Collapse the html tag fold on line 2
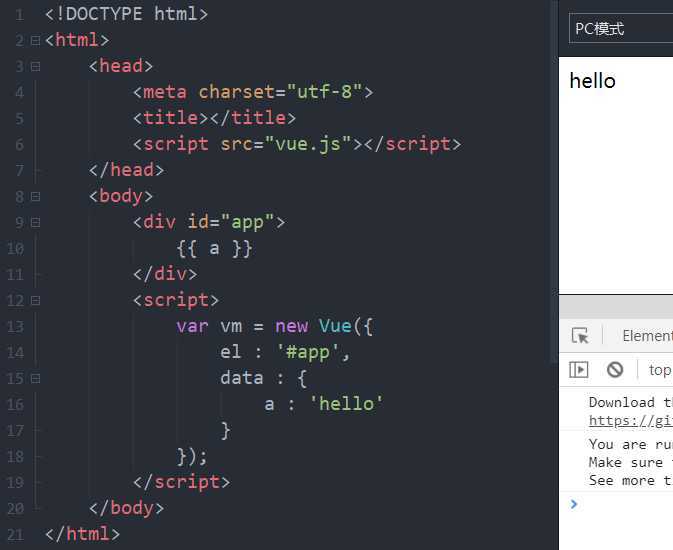 (35, 41)
